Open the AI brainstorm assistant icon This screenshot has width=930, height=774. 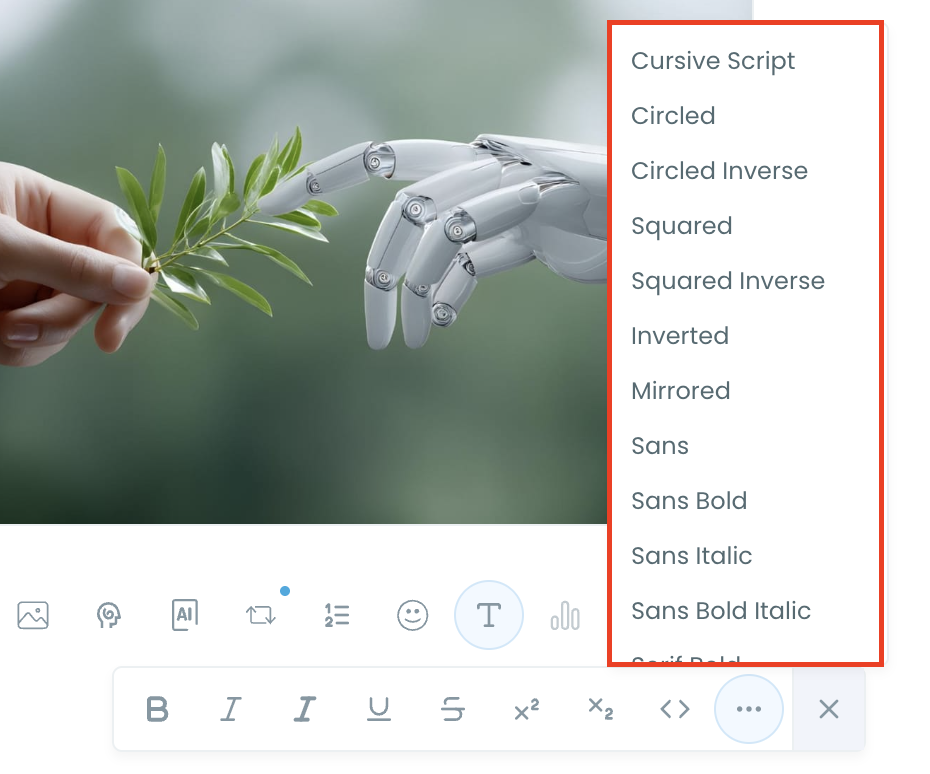click(x=109, y=616)
